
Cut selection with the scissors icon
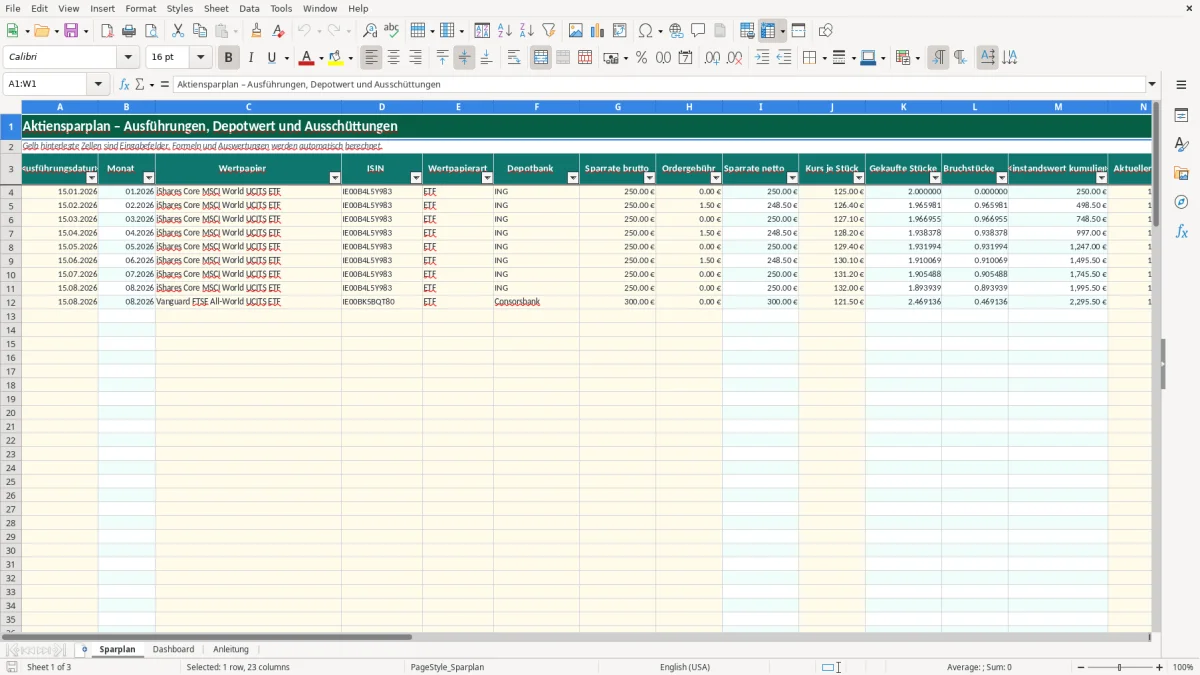coord(178,31)
